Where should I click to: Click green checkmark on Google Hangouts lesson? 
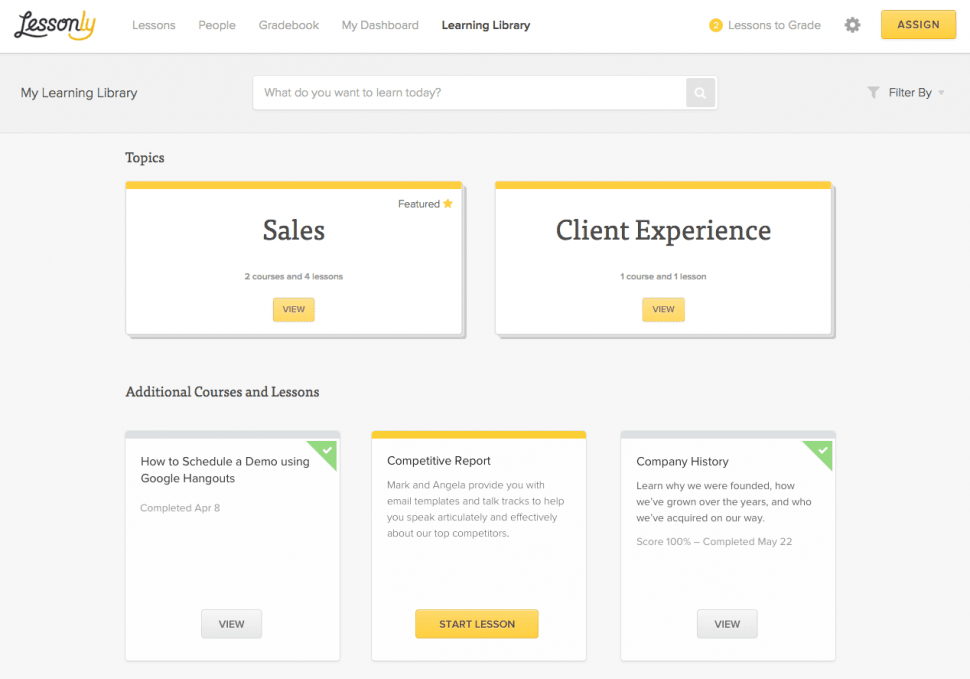[x=327, y=452]
